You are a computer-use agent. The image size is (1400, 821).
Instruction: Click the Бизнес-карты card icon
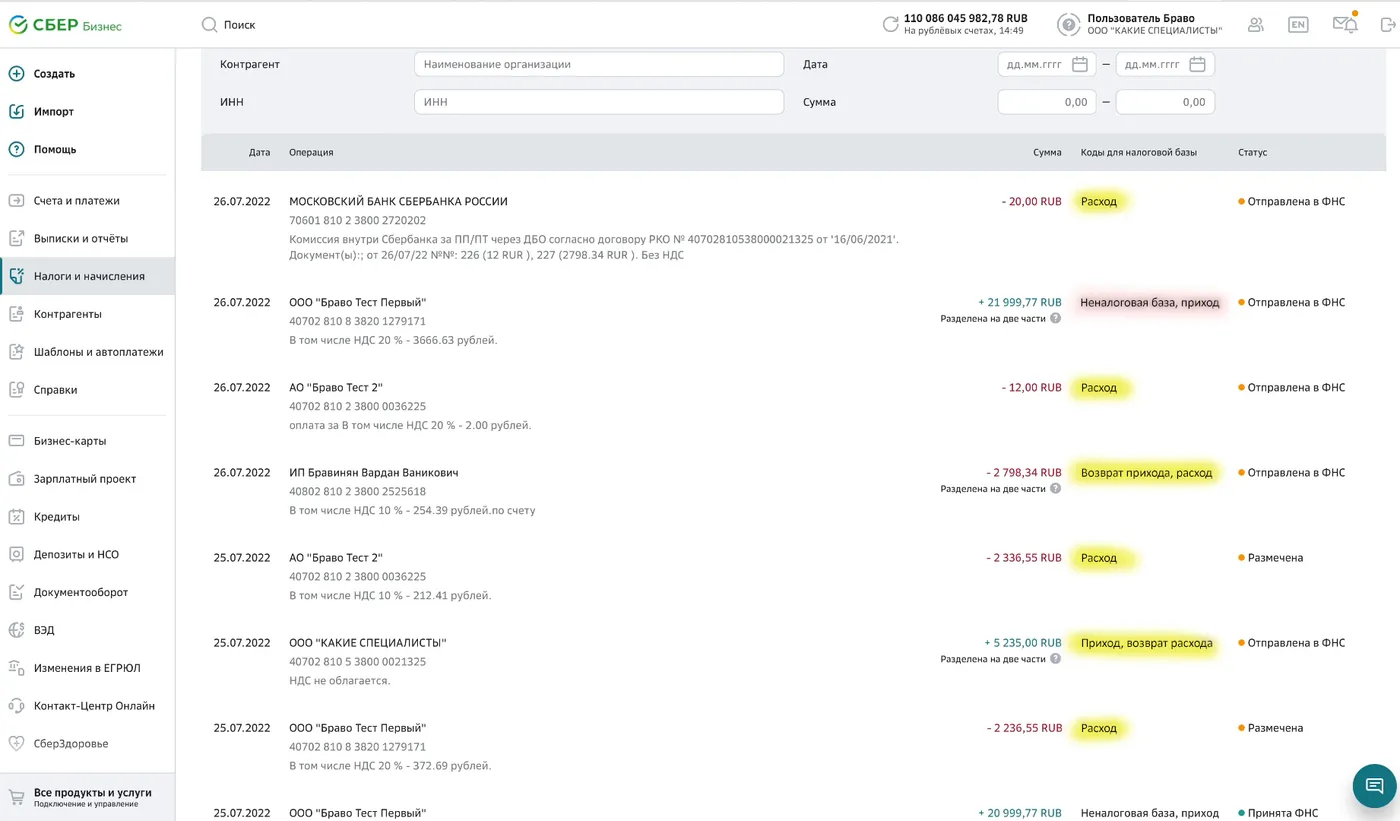coord(16,441)
